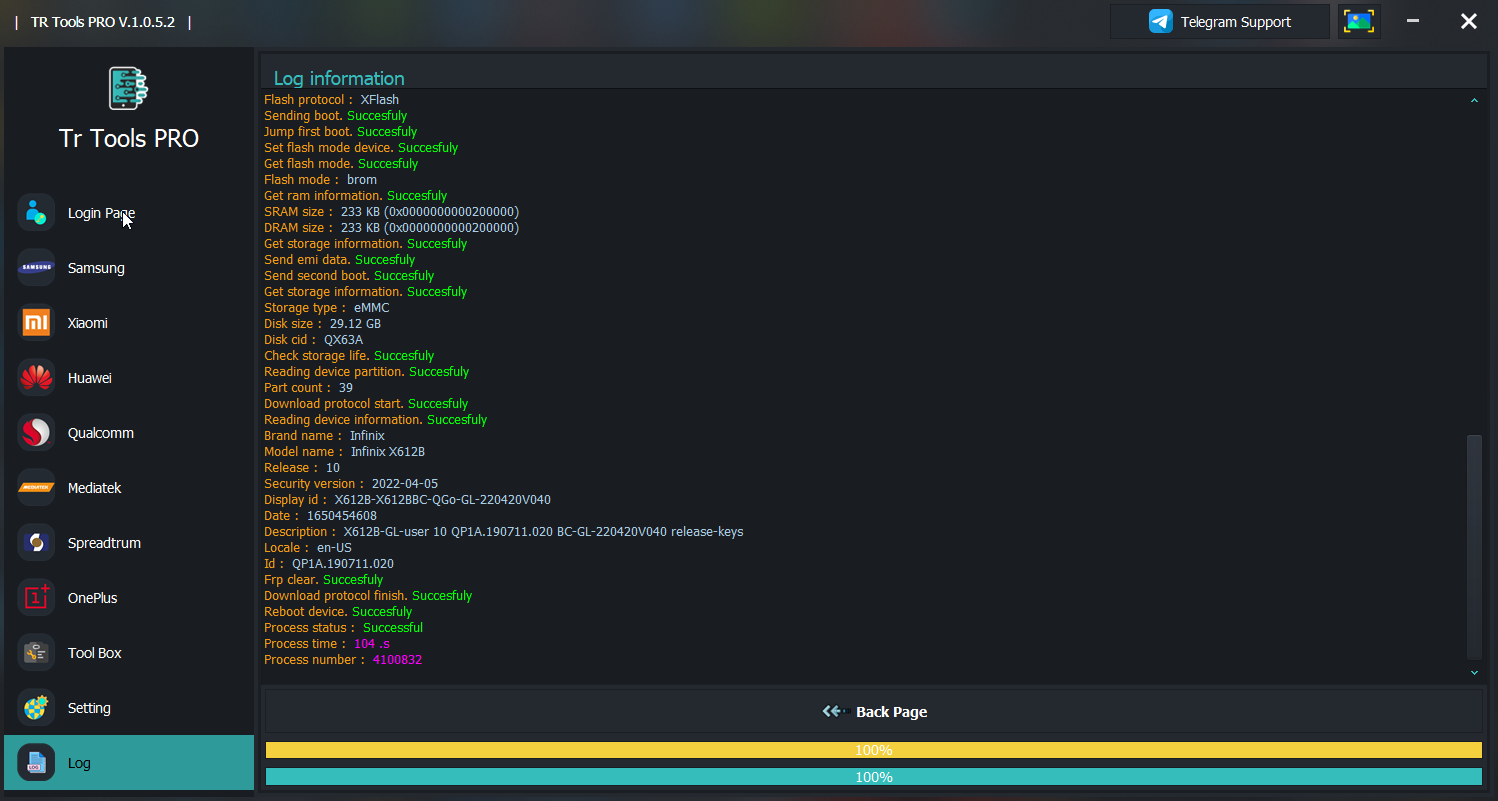Viewport: 1498px width, 801px height.
Task: Click the Telegram paper-plane icon
Action: pyautogui.click(x=1161, y=22)
